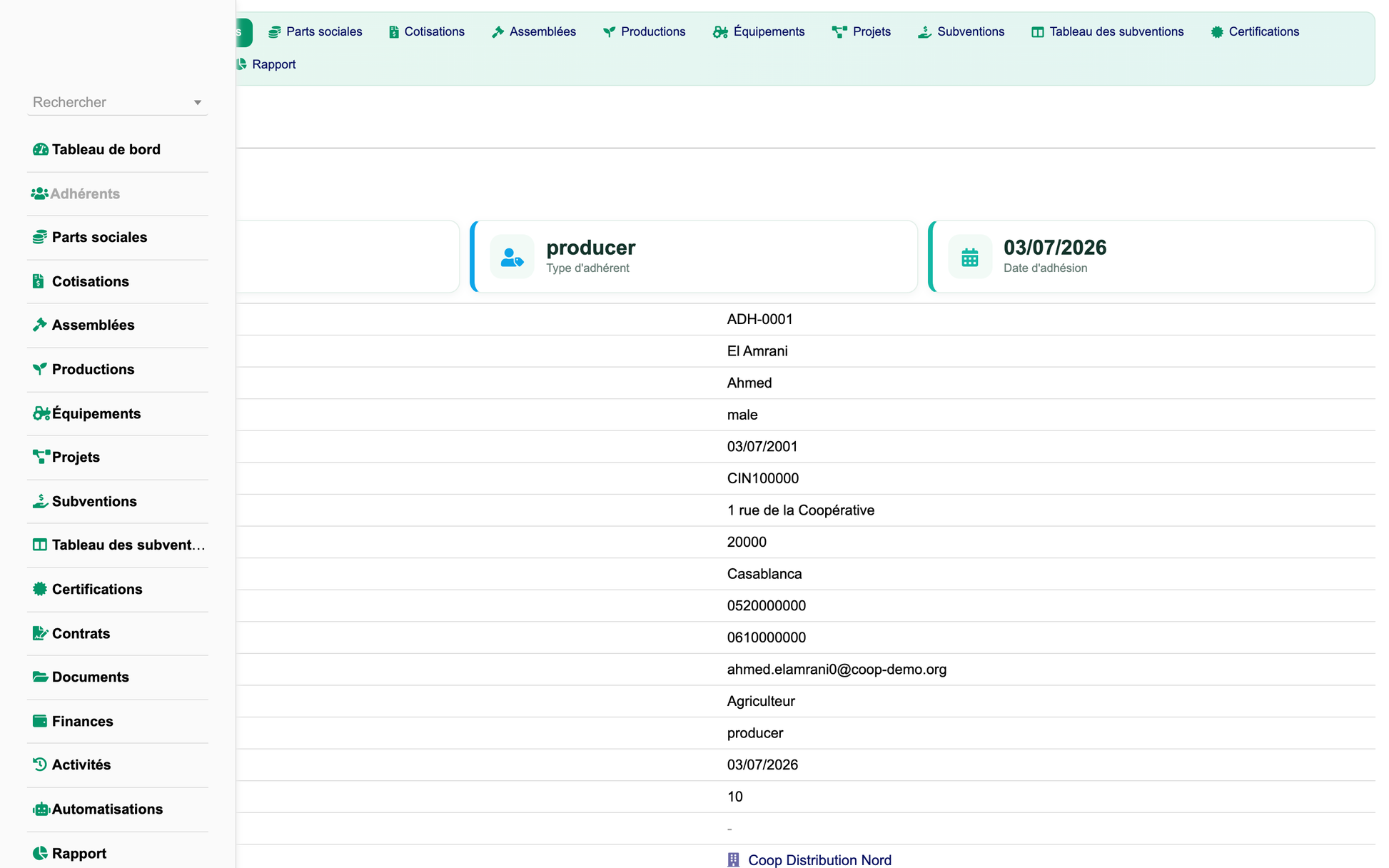This screenshot has width=1389, height=868.
Task: Click the top bar Productions seedling icon
Action: tap(609, 32)
